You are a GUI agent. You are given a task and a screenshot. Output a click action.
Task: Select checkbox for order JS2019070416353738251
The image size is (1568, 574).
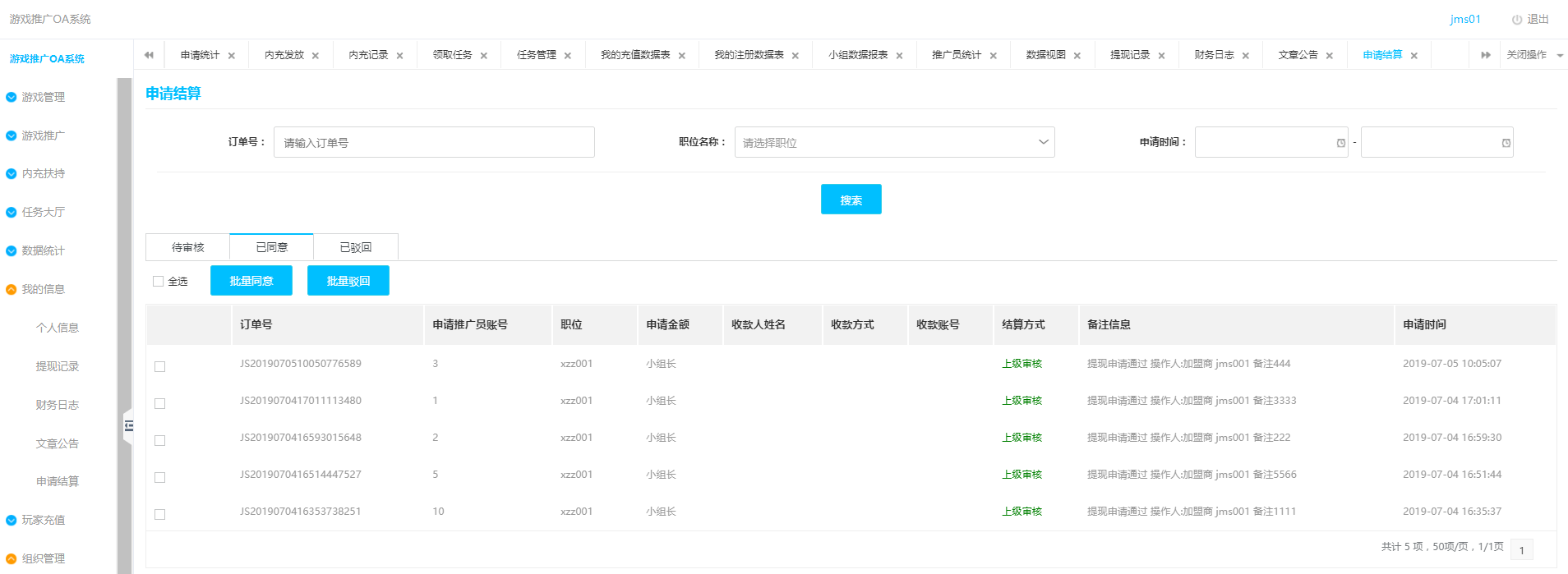(x=160, y=514)
